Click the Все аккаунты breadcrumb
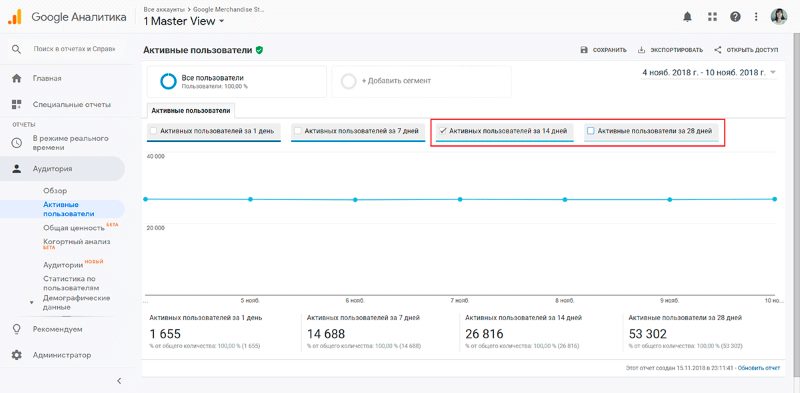Screen dimensions: 800x393 click(x=165, y=9)
